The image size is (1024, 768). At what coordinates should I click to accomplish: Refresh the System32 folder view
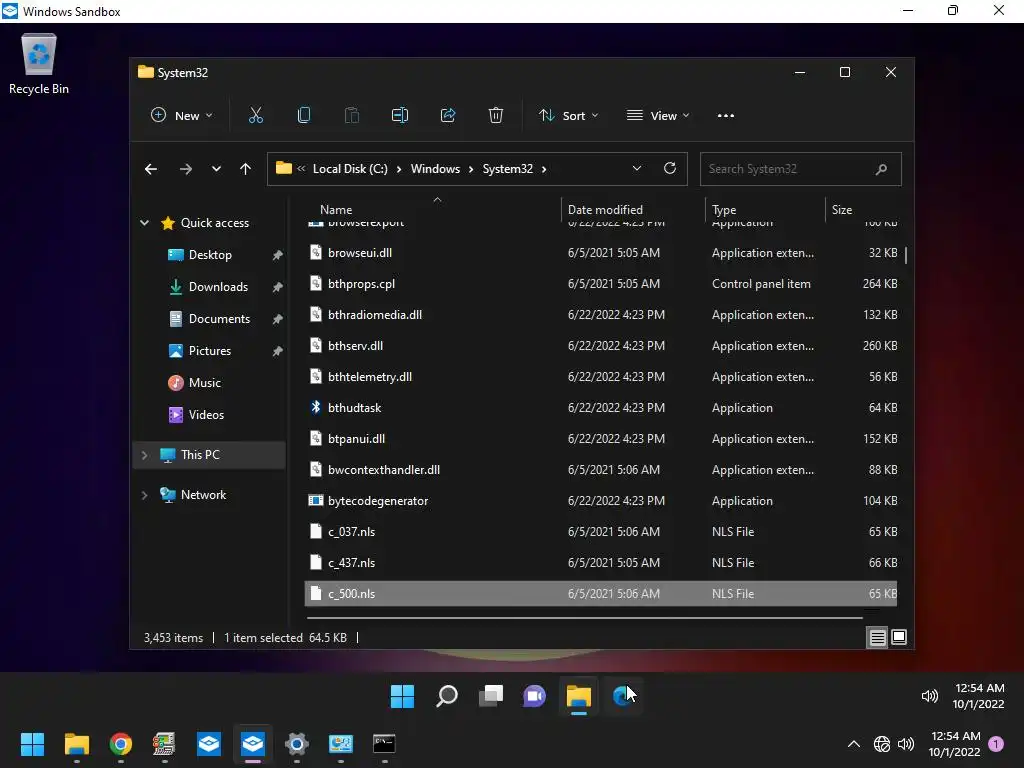click(x=669, y=168)
